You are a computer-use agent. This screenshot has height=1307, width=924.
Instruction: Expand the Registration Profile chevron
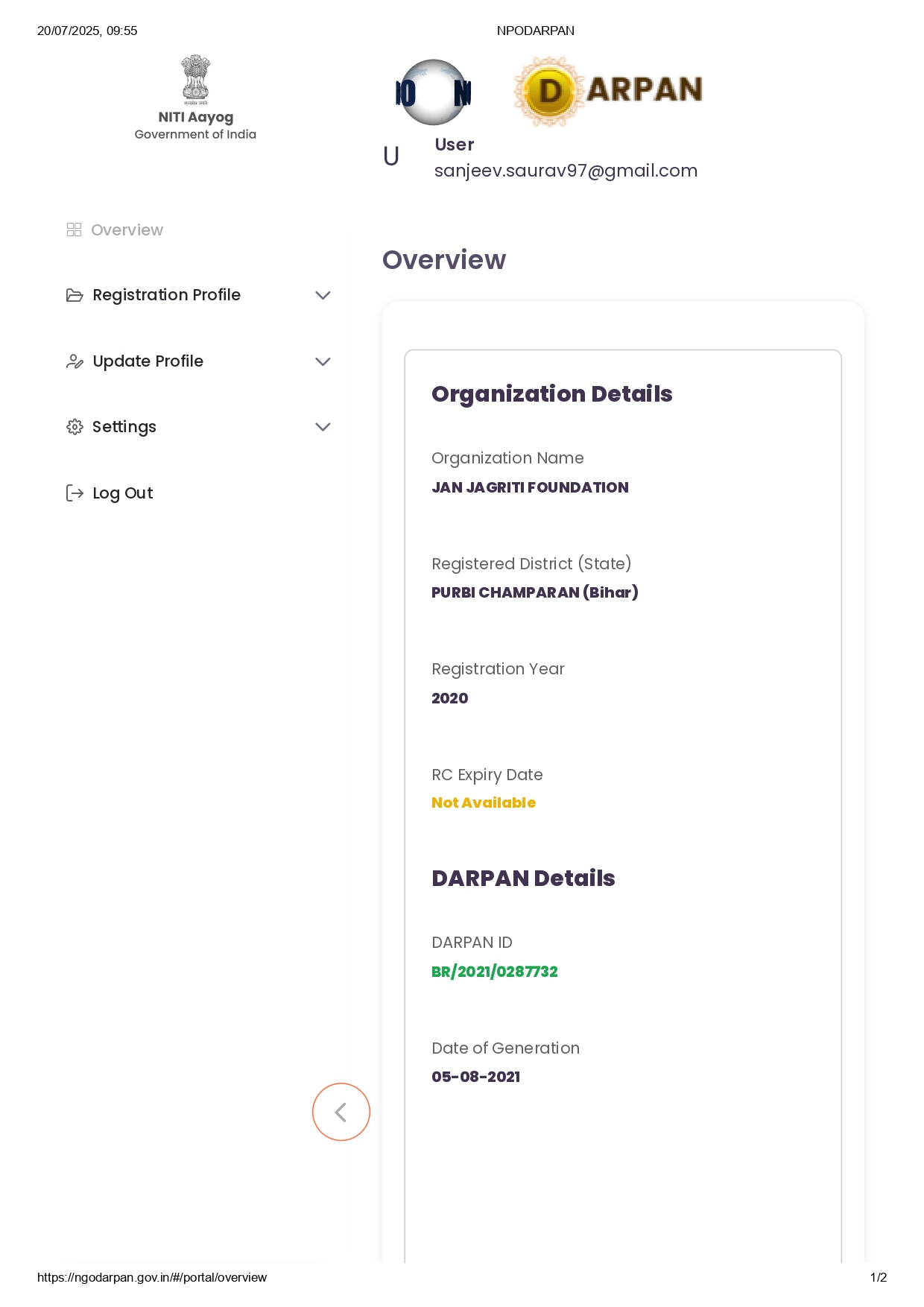tap(323, 296)
